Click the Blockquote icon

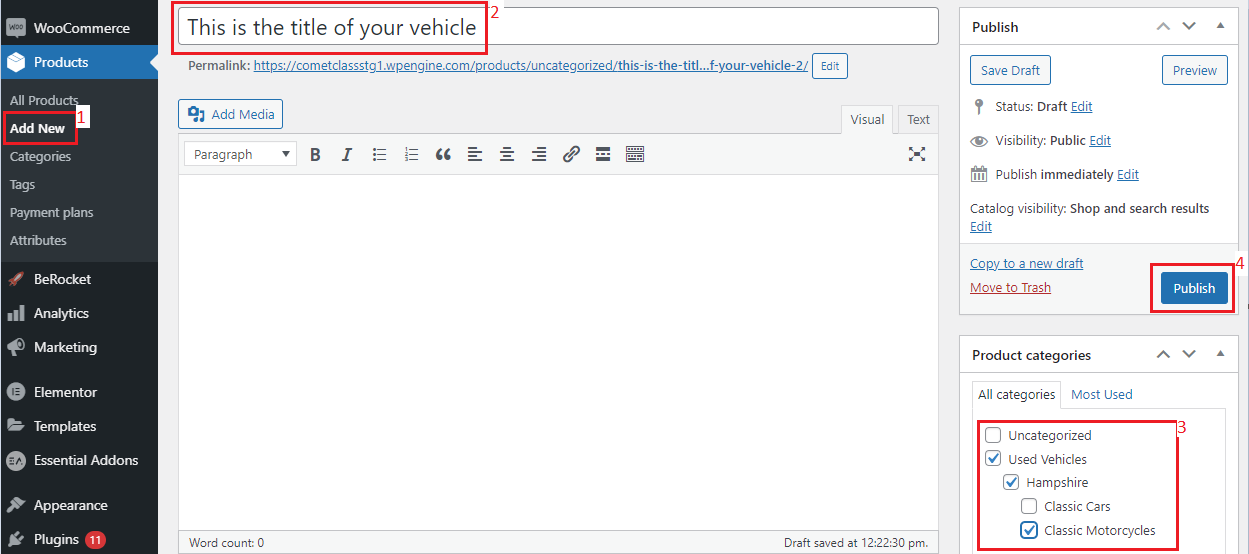tap(443, 155)
